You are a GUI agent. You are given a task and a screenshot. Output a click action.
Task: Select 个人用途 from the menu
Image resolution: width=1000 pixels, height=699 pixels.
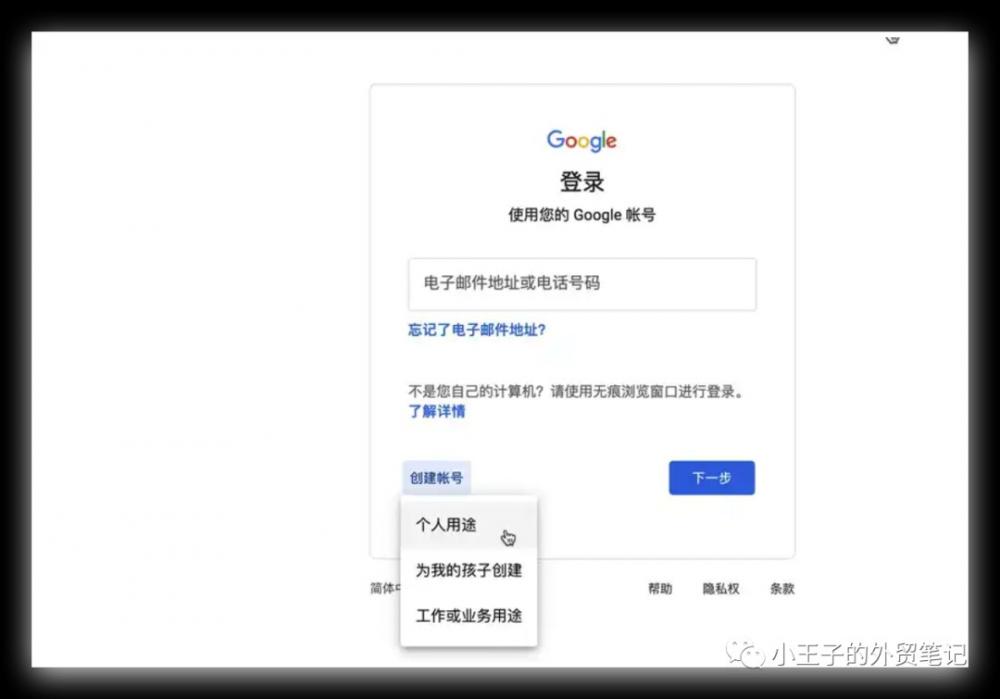469,525
